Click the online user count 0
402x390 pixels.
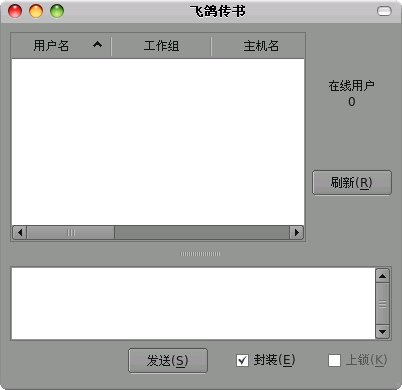click(x=352, y=102)
